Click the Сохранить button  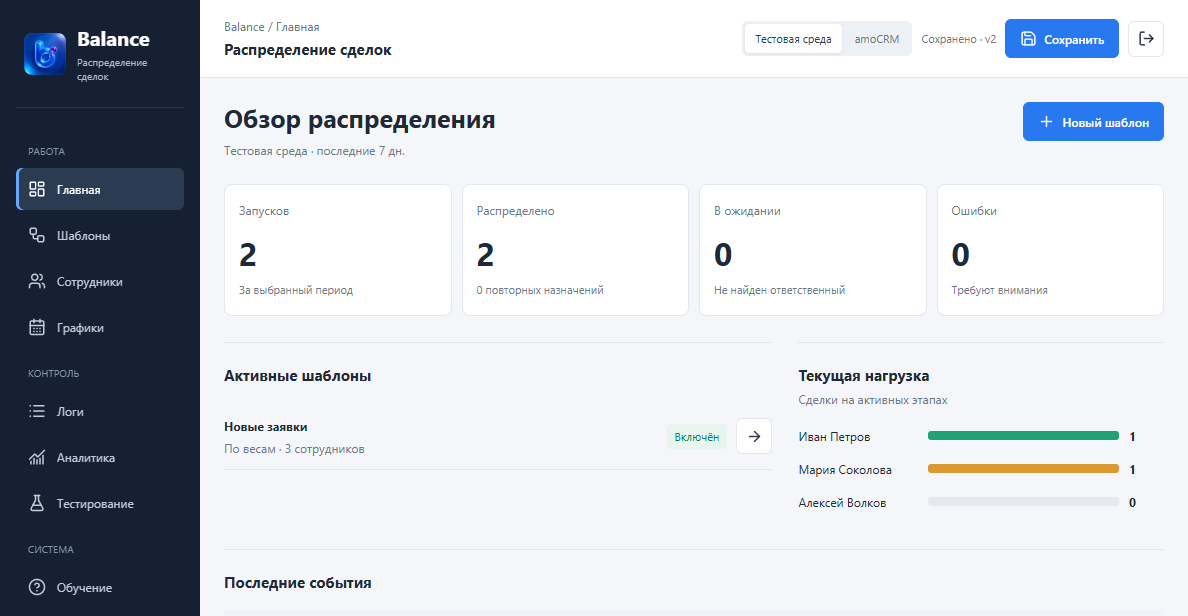[1061, 39]
